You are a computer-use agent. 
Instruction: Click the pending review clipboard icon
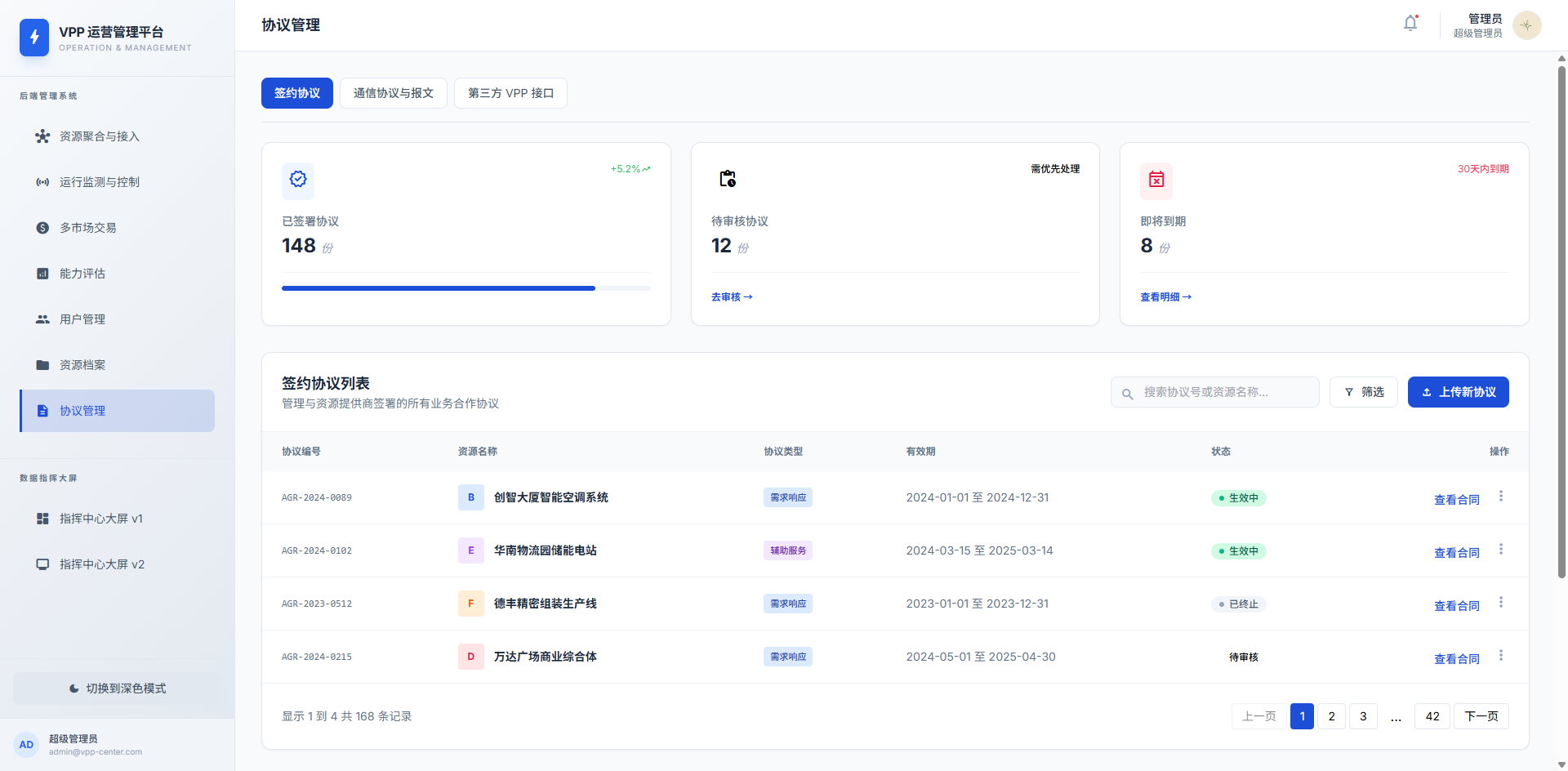(x=727, y=180)
